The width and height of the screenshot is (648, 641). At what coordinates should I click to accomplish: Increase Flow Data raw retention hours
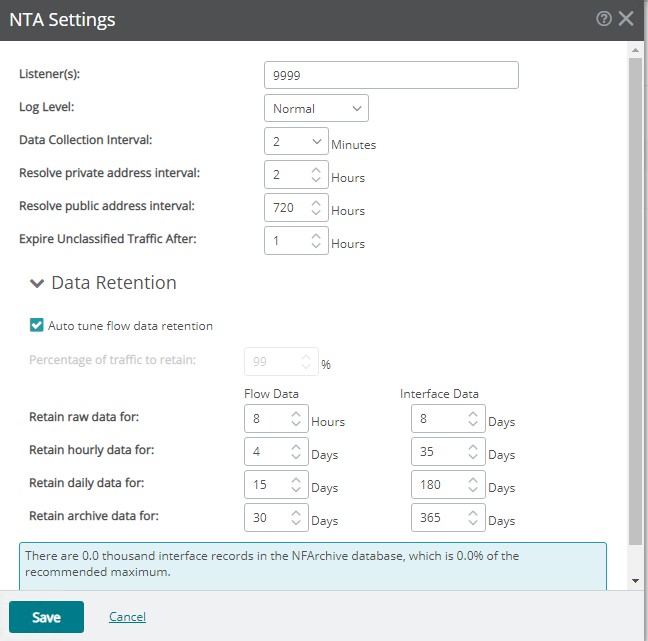296,415
